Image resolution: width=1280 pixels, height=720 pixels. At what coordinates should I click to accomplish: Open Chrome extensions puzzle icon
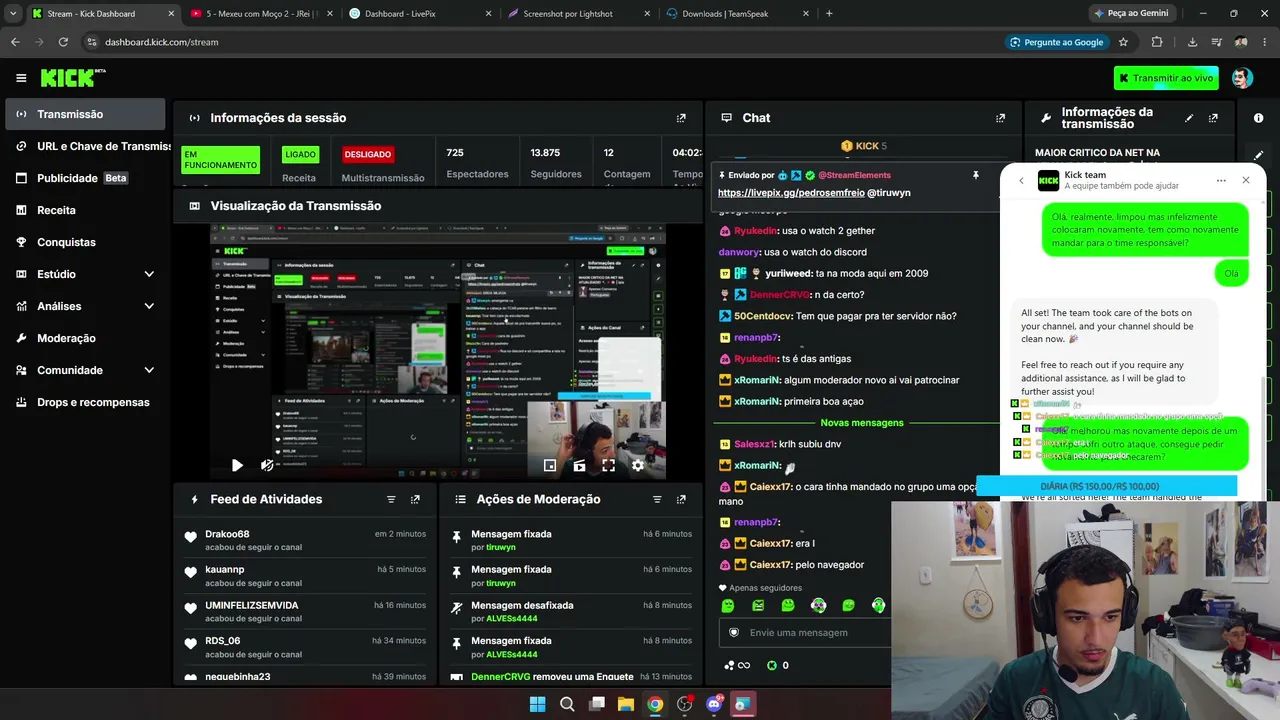pos(1157,42)
